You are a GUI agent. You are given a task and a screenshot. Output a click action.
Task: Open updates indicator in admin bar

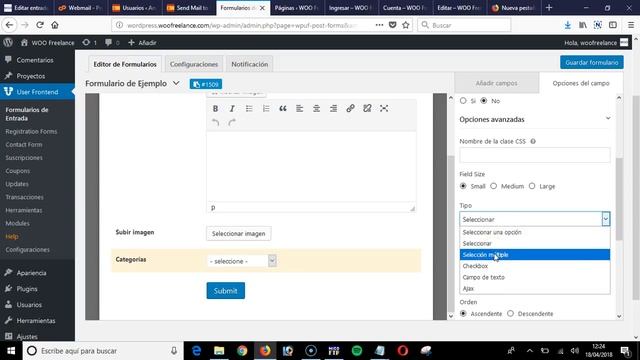89,42
